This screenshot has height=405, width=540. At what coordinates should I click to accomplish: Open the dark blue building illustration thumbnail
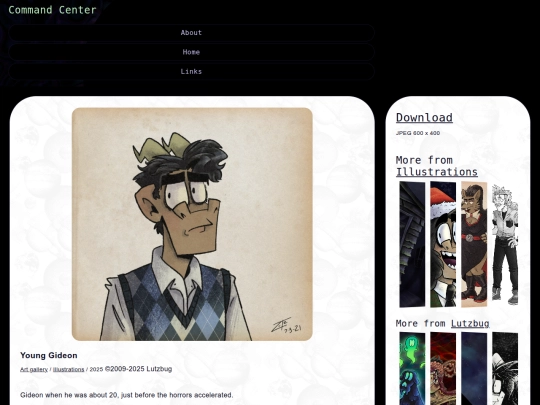coord(412,244)
